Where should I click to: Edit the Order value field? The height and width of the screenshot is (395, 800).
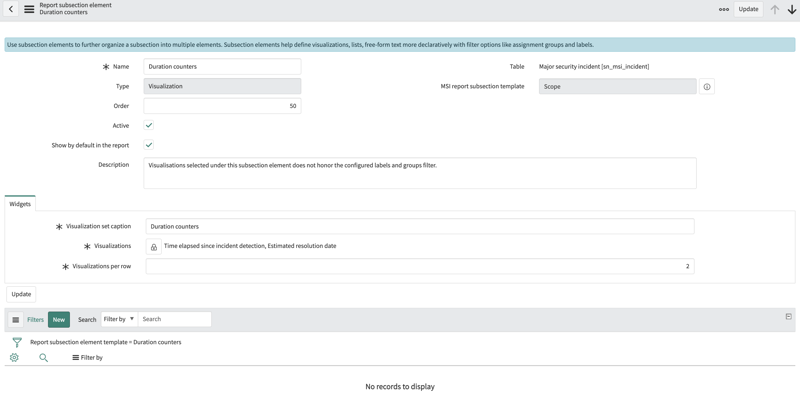[222, 106]
